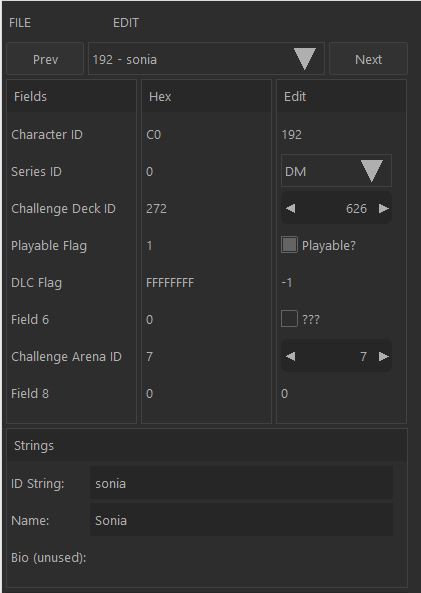Increase Challenge Deck ID with right arrow

[384, 208]
